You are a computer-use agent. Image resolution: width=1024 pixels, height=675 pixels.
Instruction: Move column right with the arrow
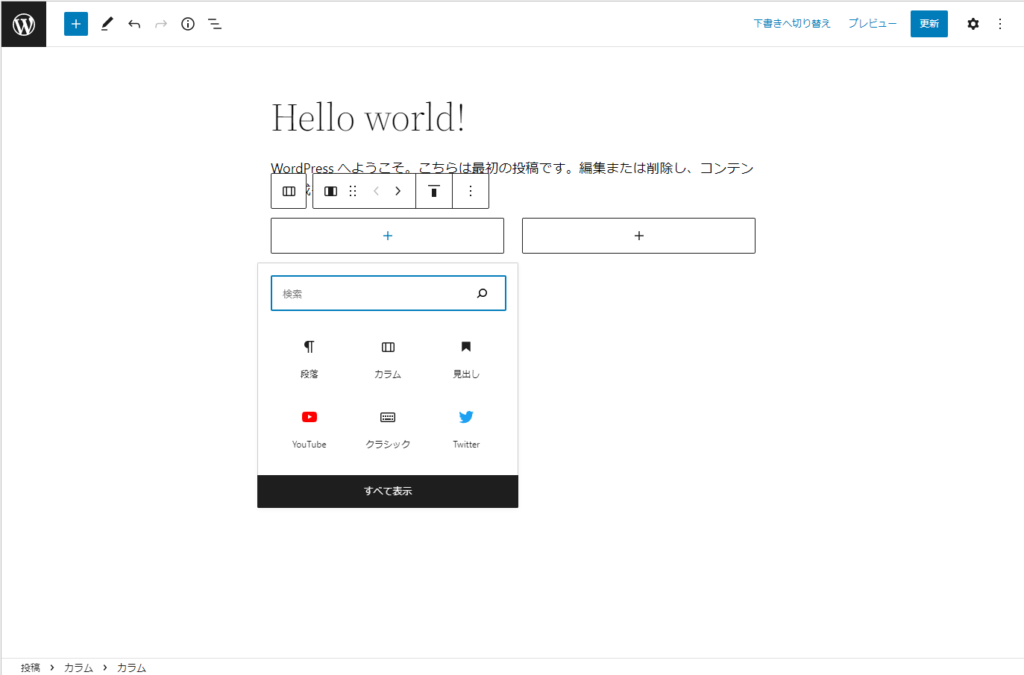[398, 191]
